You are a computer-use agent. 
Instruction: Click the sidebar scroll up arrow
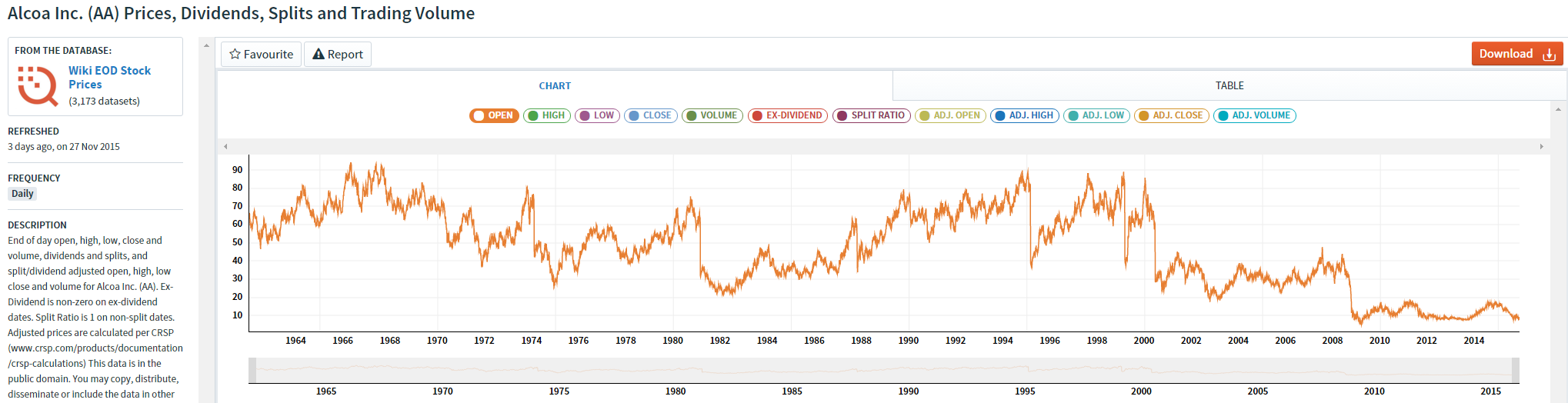[x=206, y=45]
